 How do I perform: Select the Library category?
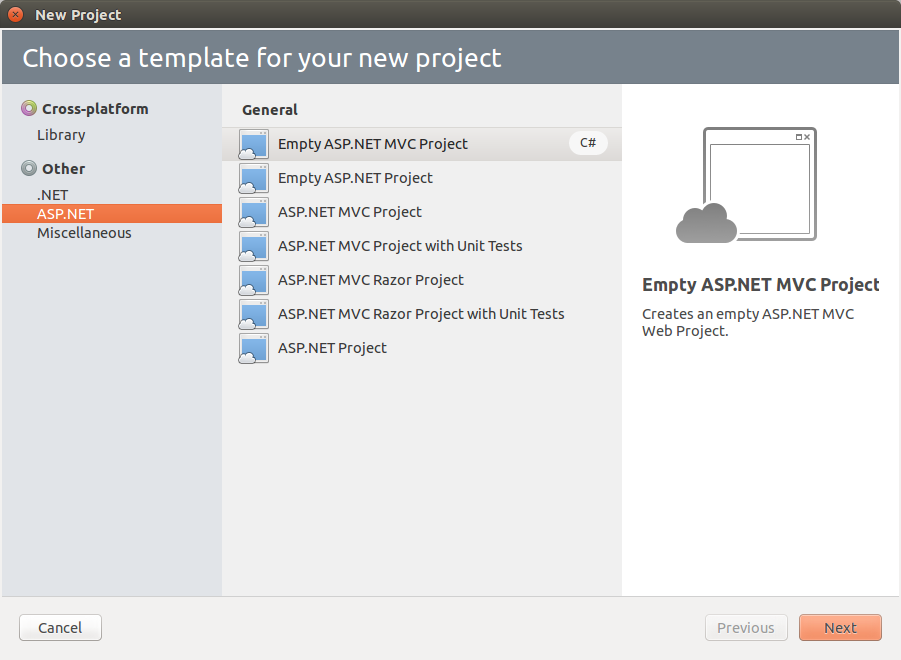pos(61,135)
